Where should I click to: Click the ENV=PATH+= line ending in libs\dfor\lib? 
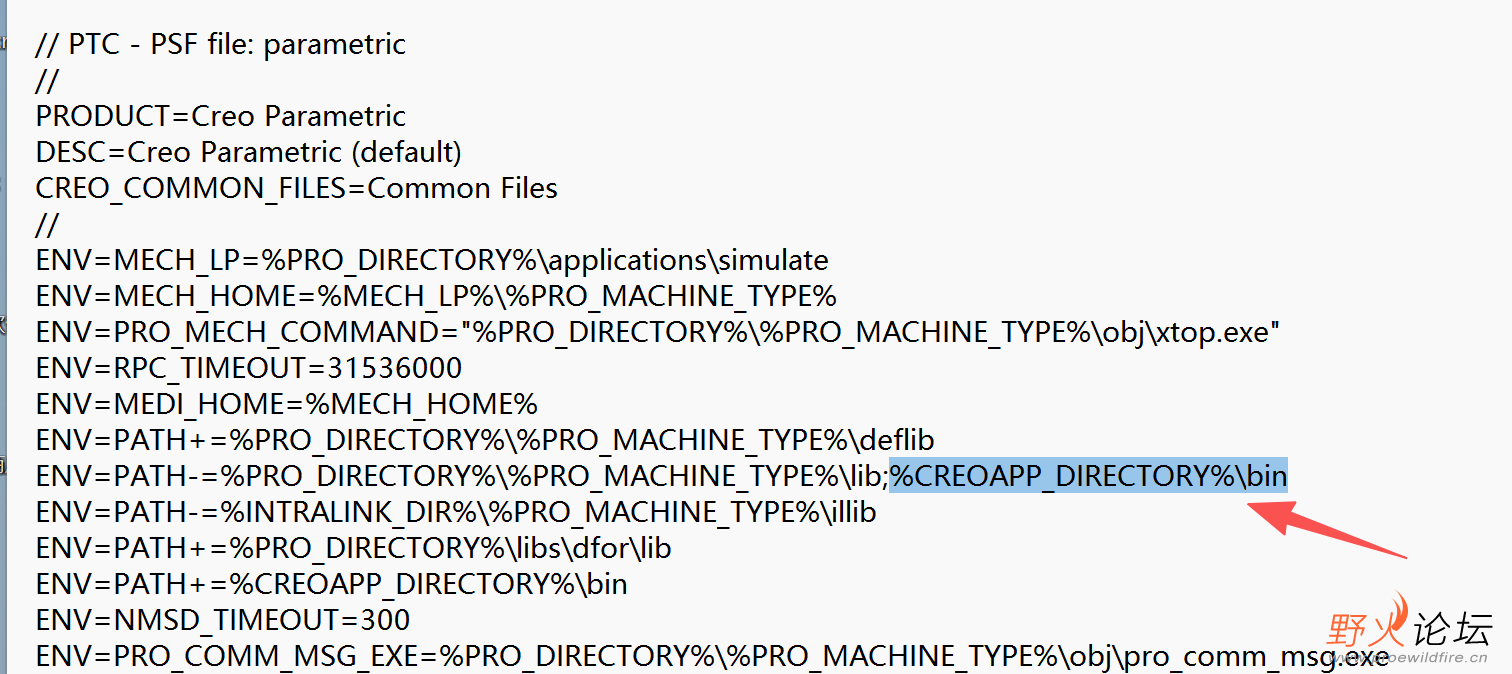click(x=353, y=548)
